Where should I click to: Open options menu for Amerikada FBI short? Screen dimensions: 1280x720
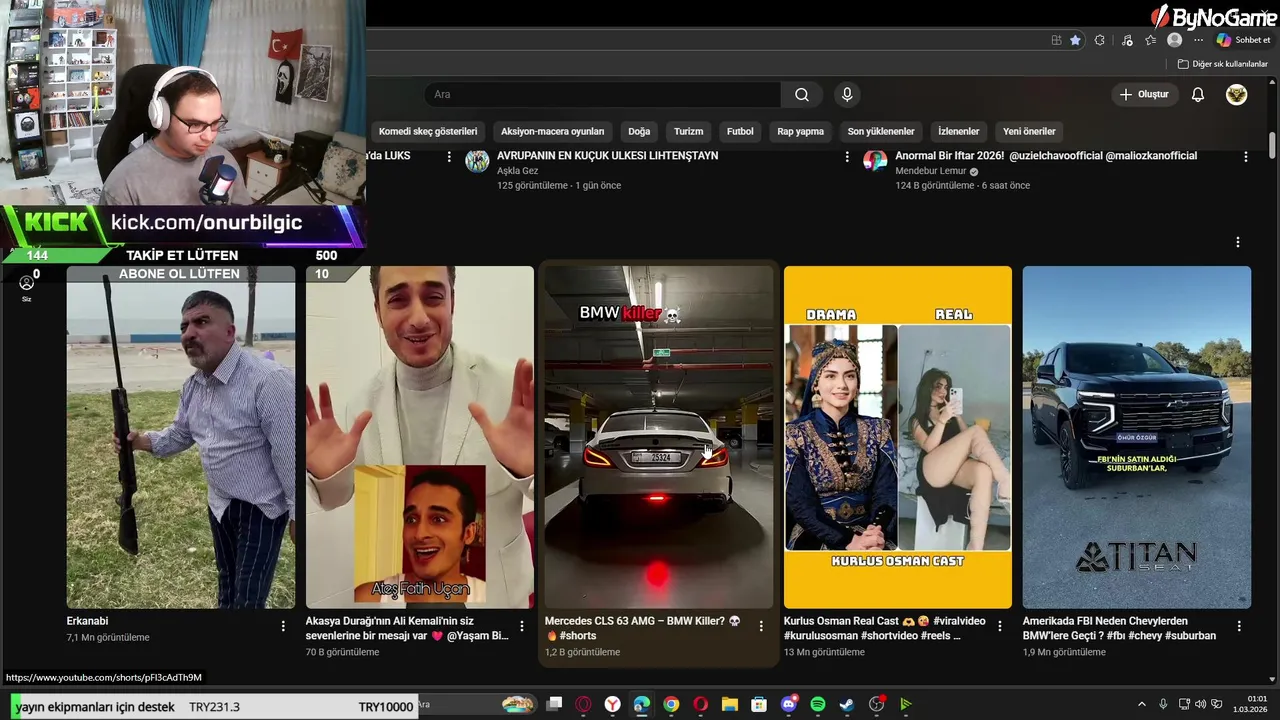point(1239,626)
